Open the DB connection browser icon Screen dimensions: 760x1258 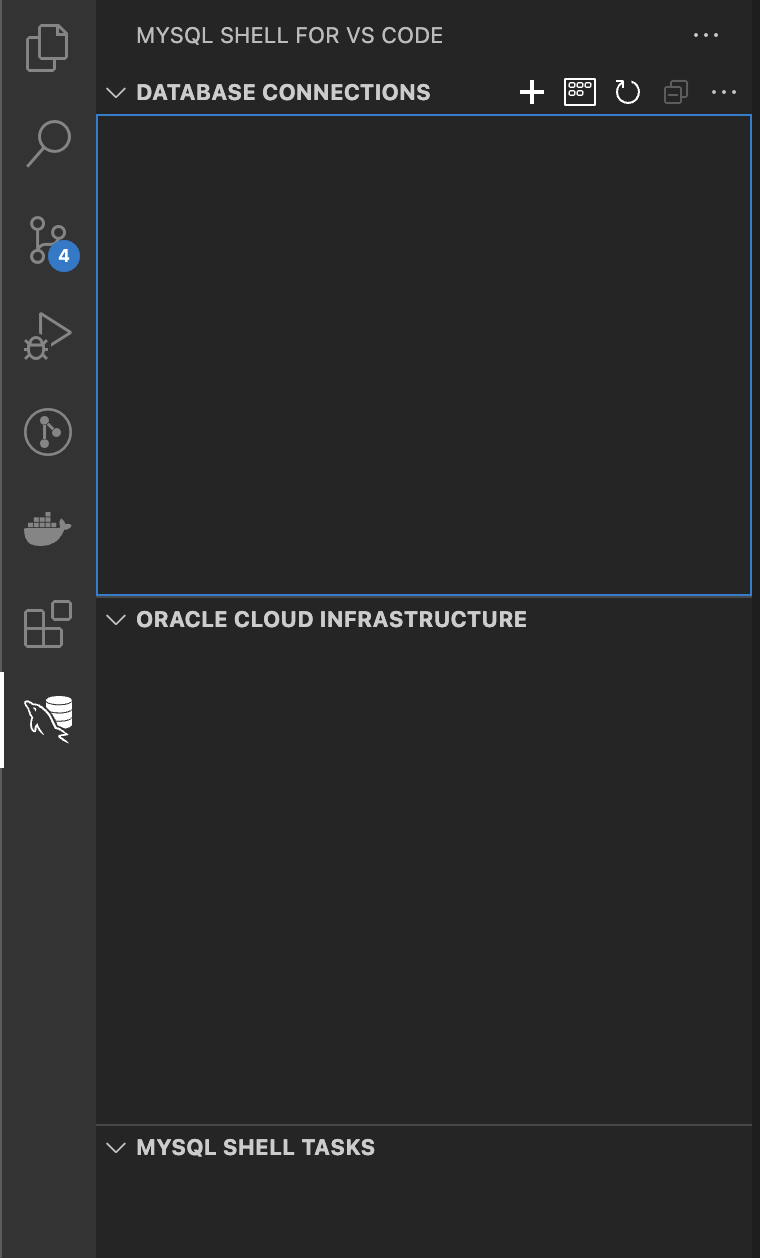pos(580,93)
